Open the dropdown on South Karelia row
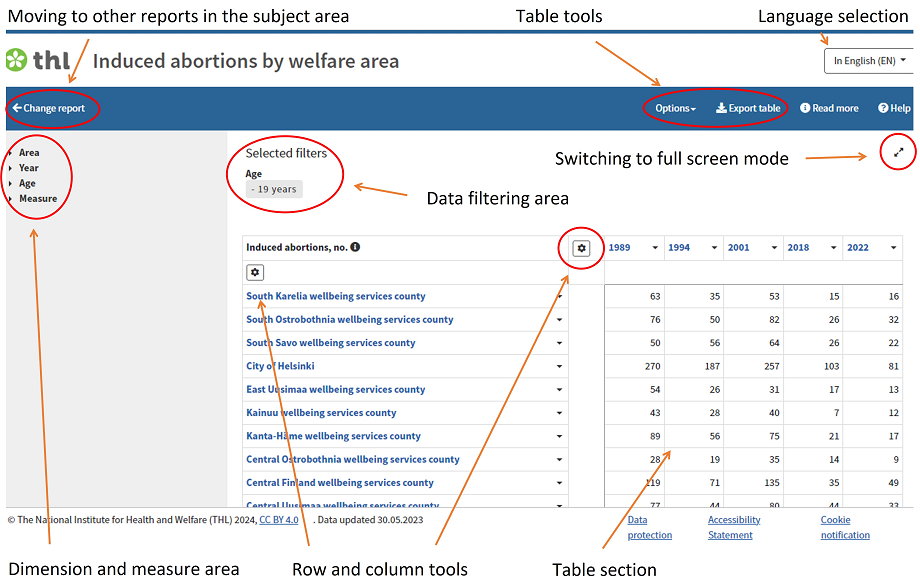This screenshot has width=920, height=585. coord(561,295)
